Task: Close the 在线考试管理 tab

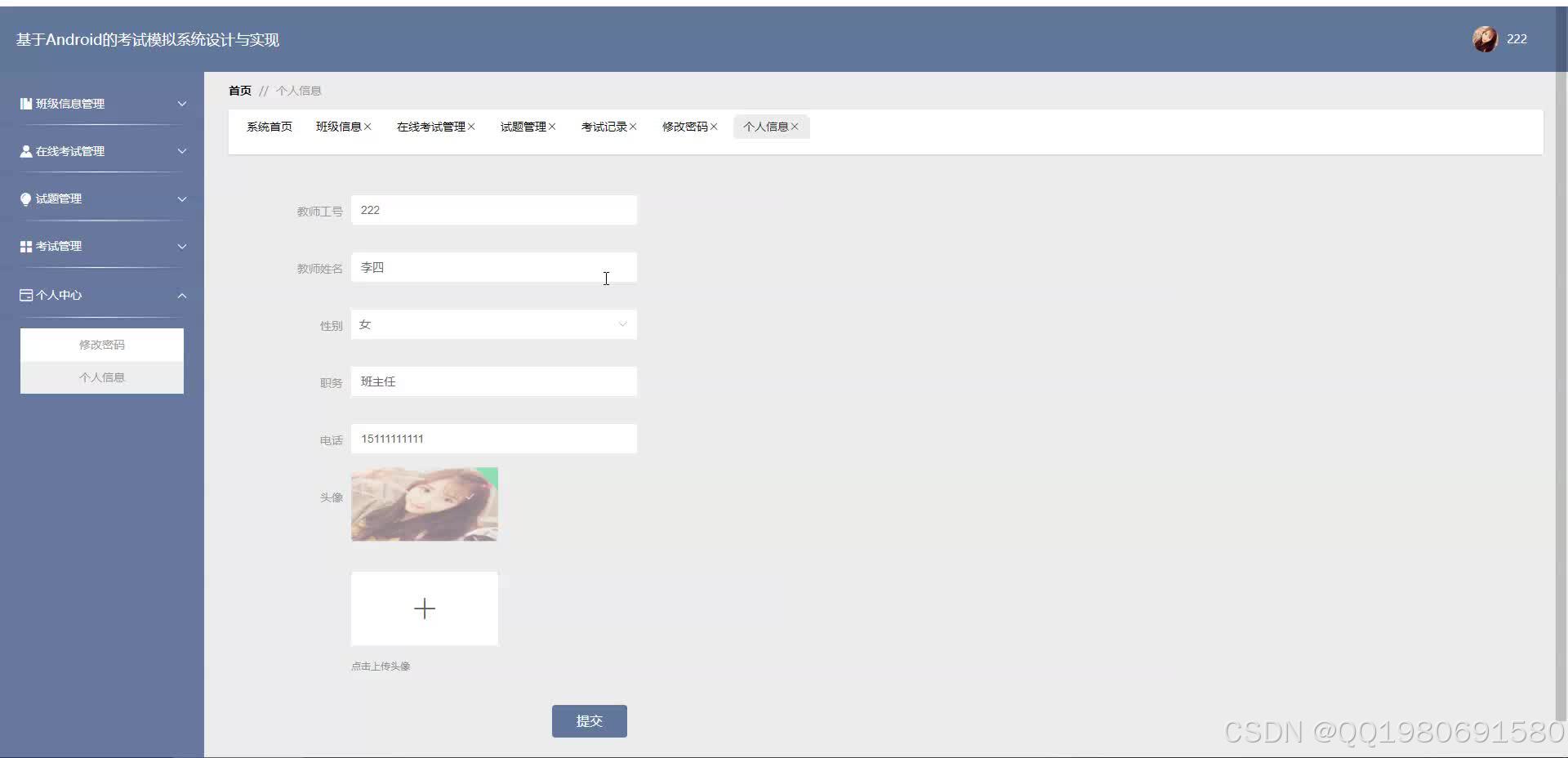Action: [471, 127]
